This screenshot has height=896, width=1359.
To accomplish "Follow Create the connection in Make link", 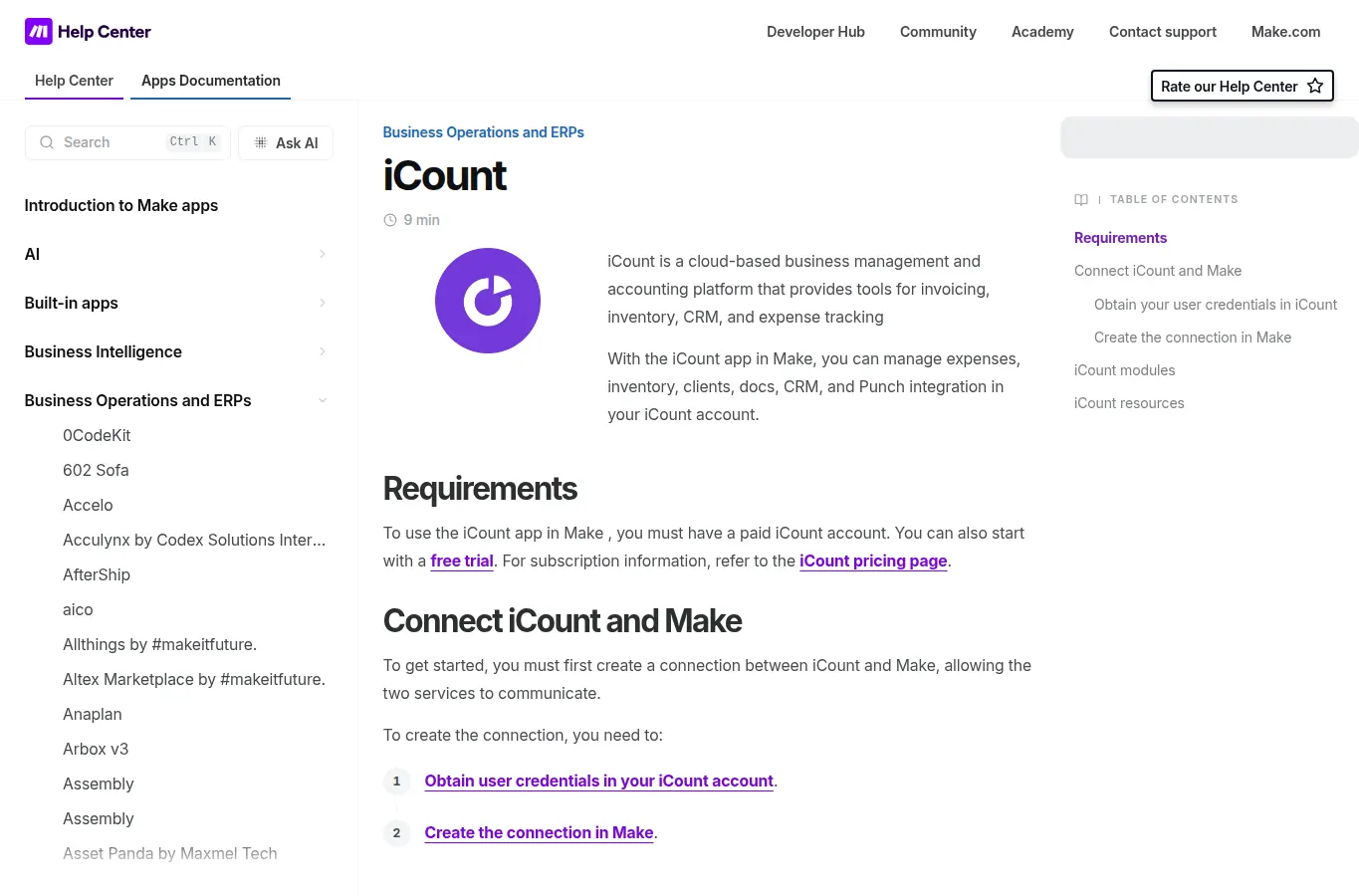I will (540, 832).
